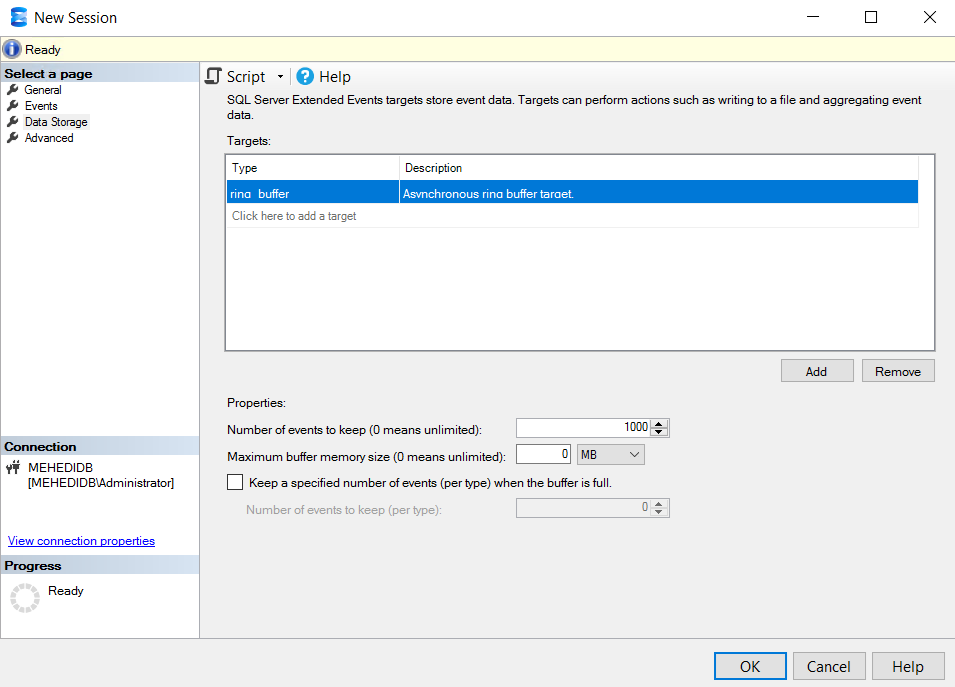
Task: Click OK to confirm the session
Action: coord(750,666)
